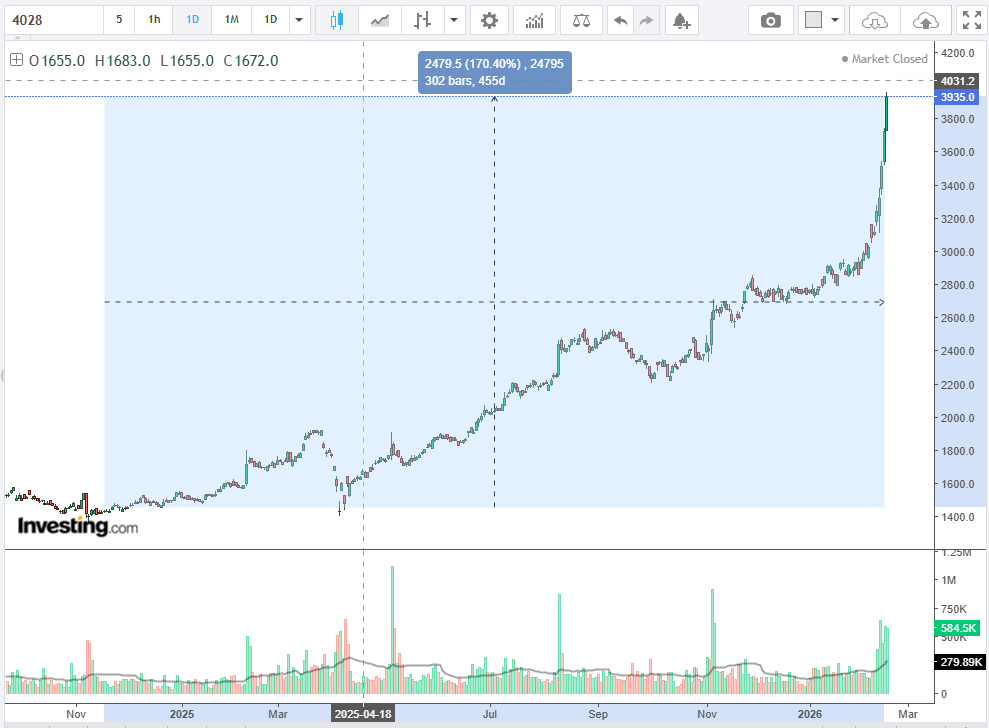The image size is (989, 728).
Task: Click the 3000.0 price axis label
Action: (x=957, y=252)
